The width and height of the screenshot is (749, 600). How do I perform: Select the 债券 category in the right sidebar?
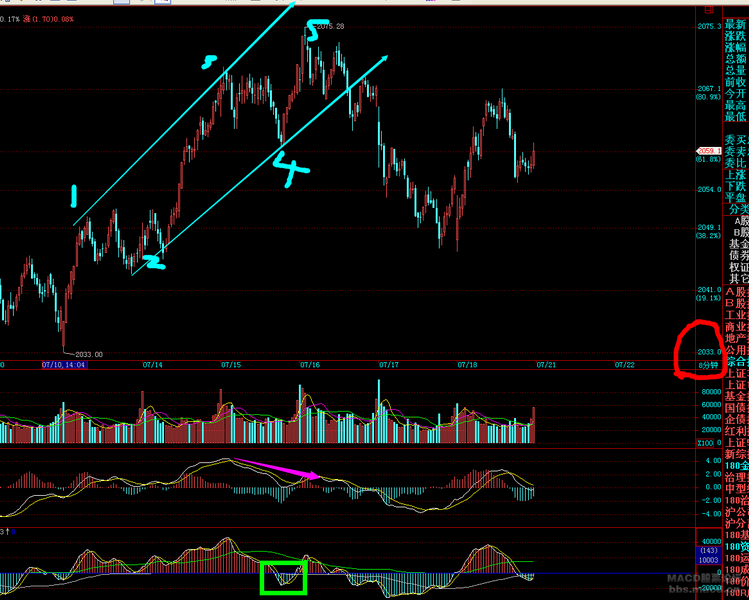coord(738,256)
